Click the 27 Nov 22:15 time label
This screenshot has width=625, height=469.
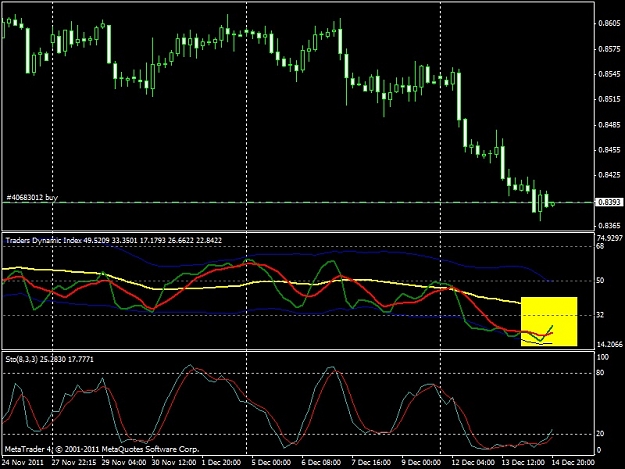coord(74,463)
